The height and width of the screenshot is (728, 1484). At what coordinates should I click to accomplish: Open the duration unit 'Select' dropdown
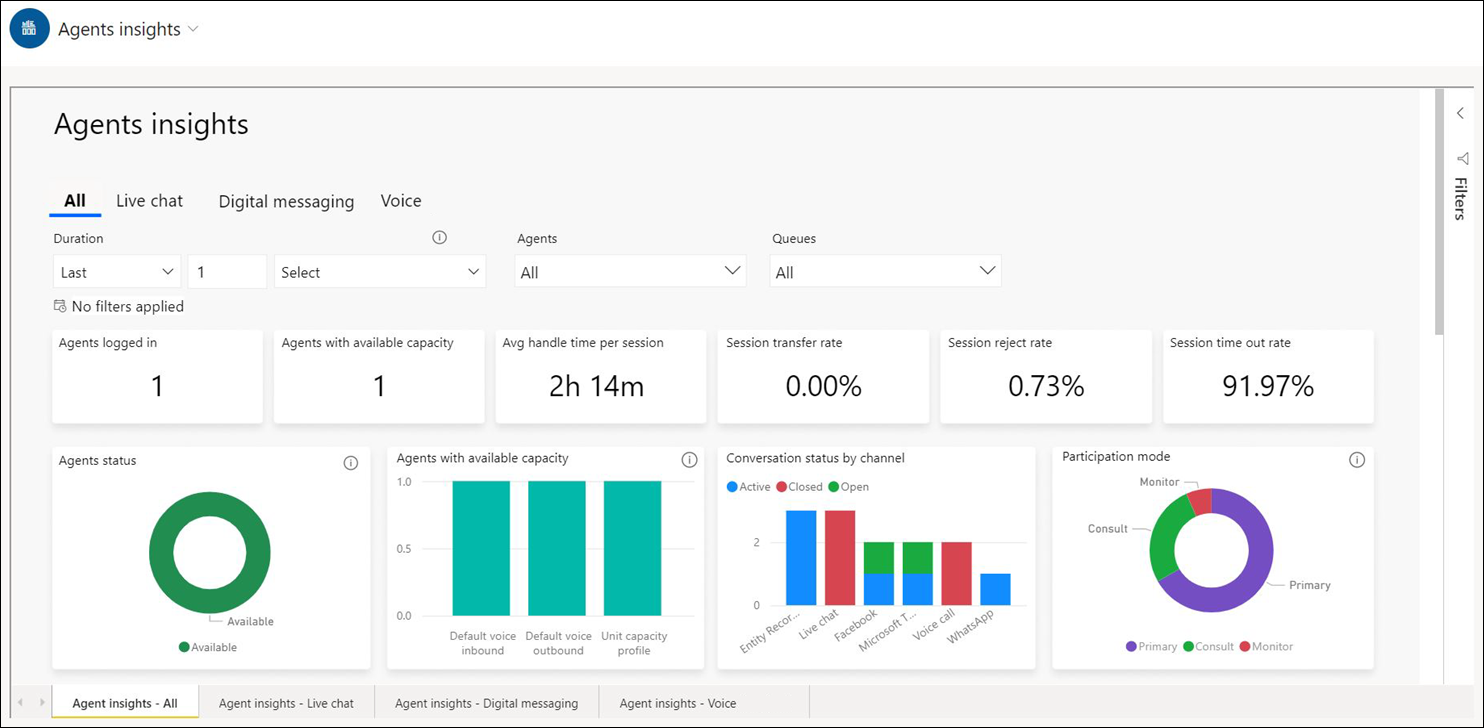coord(380,272)
